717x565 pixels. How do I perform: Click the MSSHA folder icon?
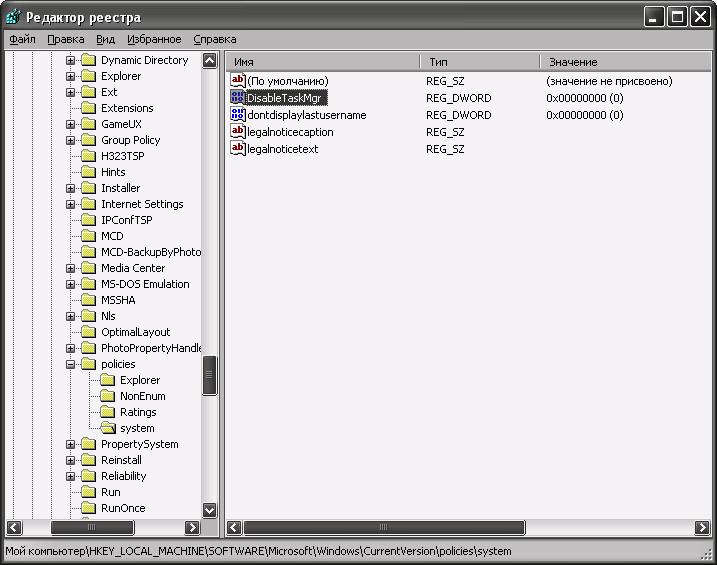coord(88,300)
